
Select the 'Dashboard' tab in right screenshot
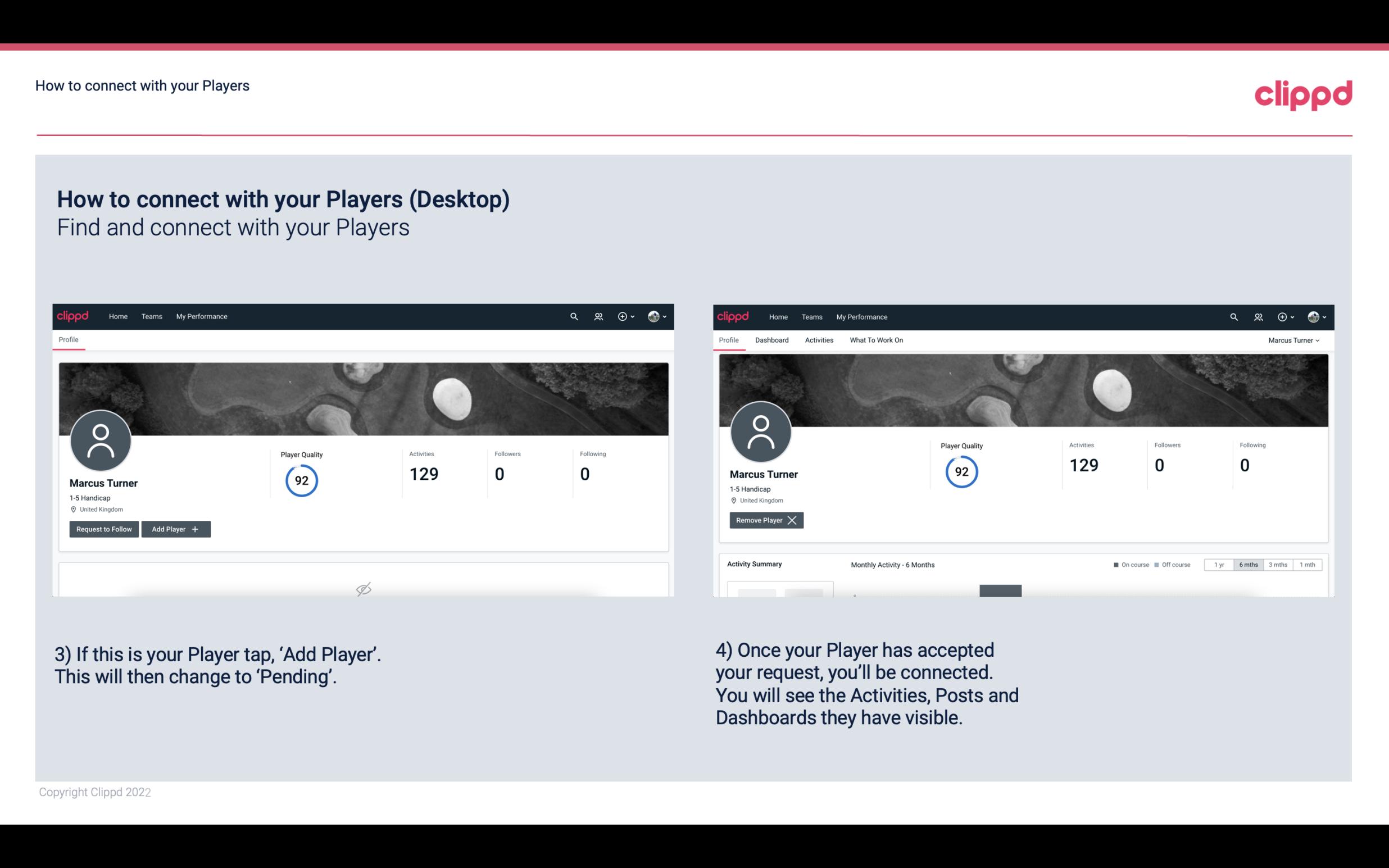pos(772,340)
